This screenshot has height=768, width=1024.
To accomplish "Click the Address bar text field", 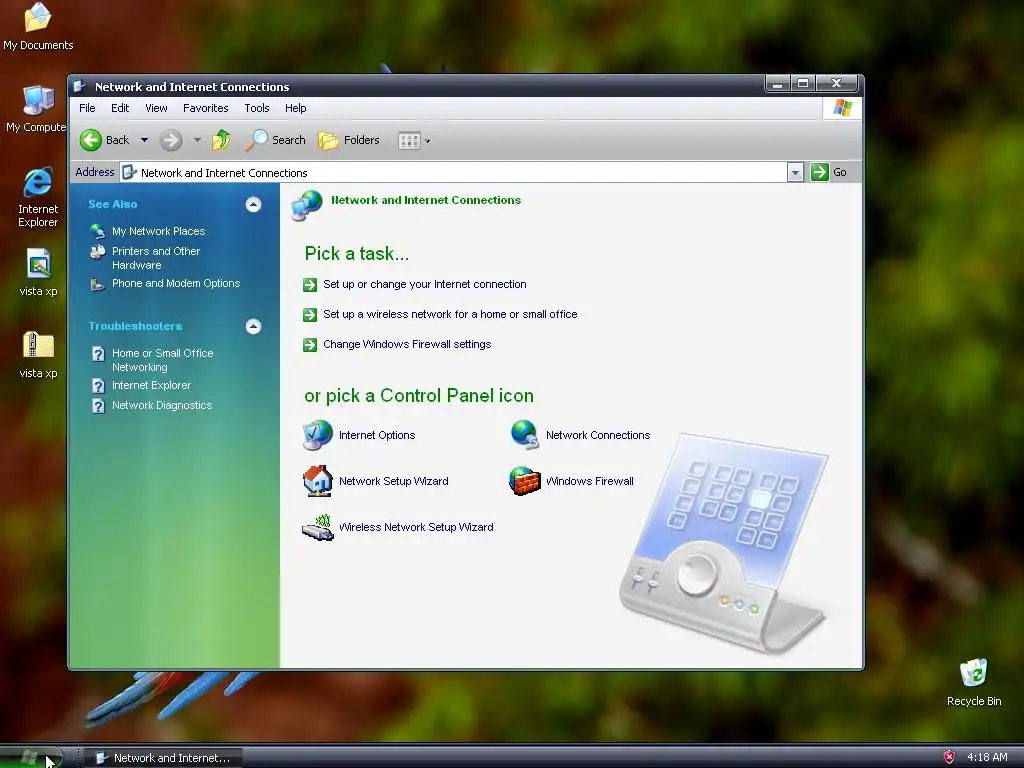I will 454,172.
